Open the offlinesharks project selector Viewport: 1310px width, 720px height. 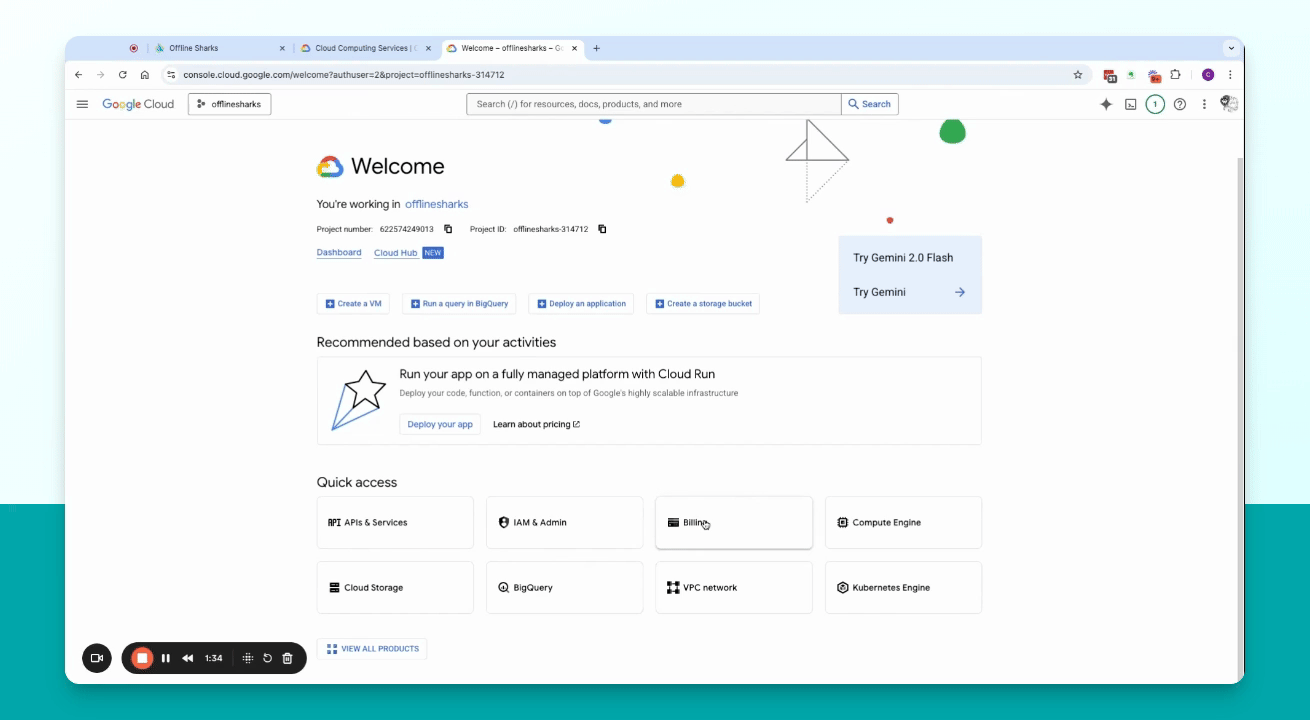229,104
